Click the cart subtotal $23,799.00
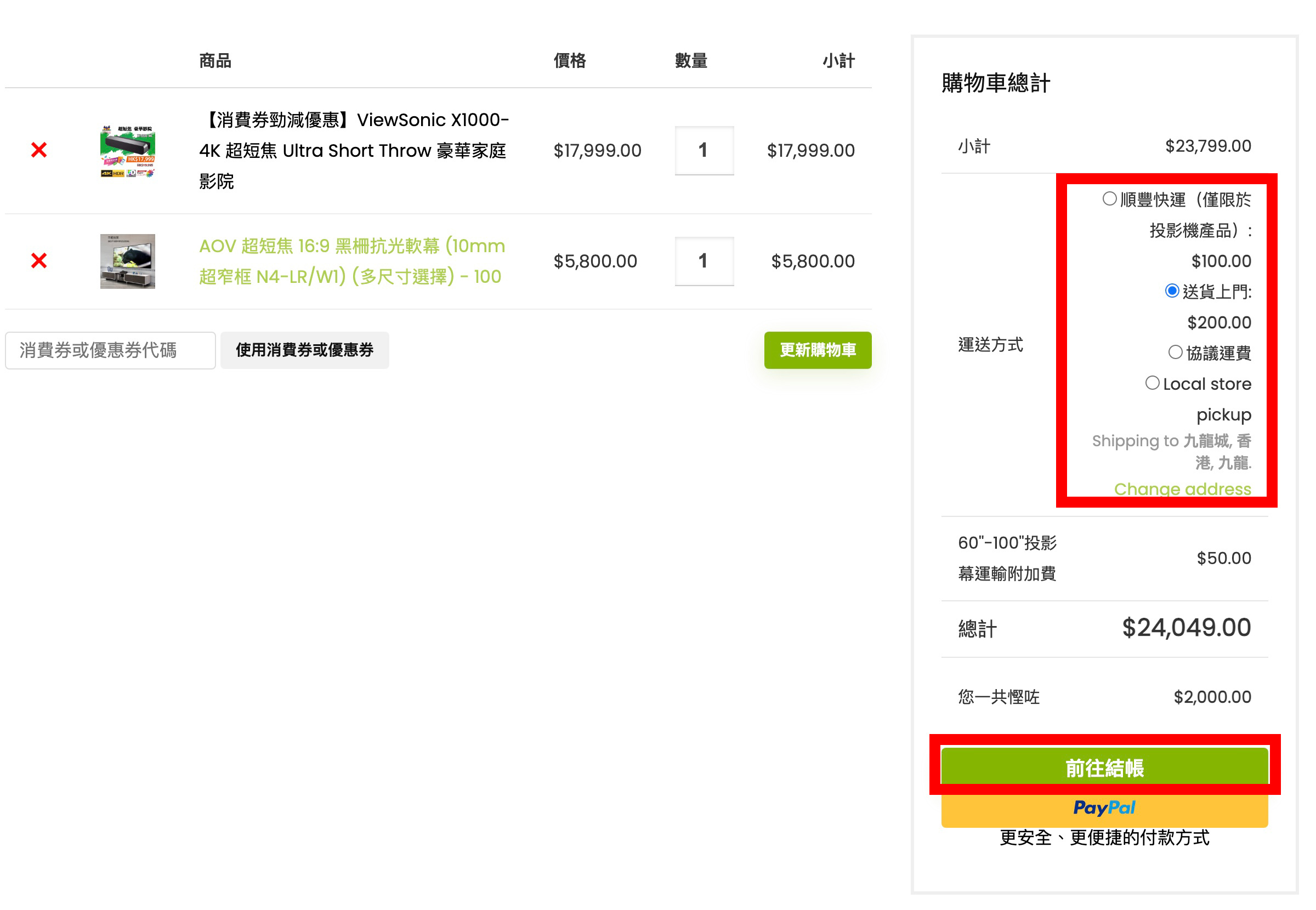1316x910 pixels. (1208, 146)
